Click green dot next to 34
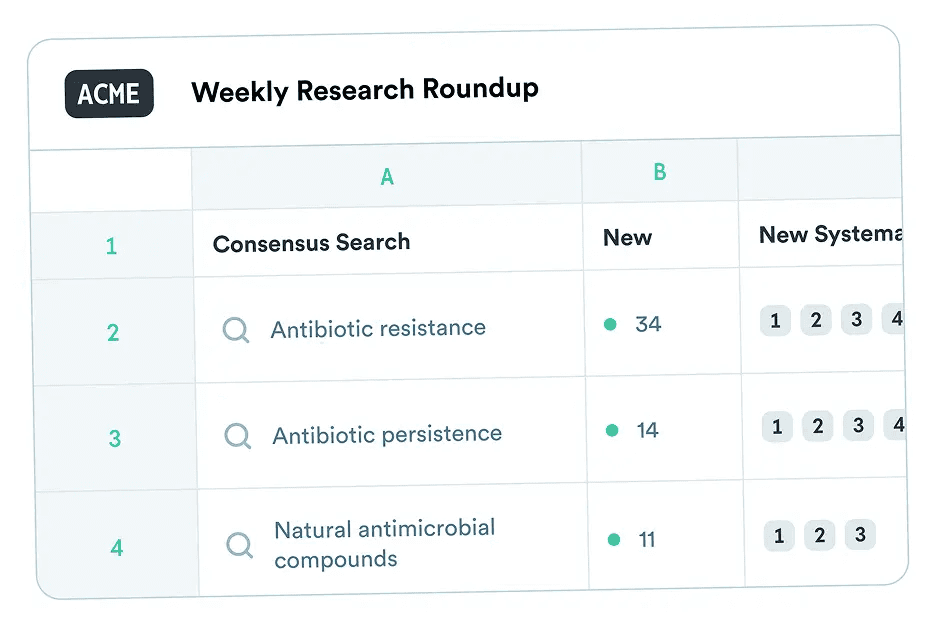Viewport: 936px width, 624px height. click(610, 324)
